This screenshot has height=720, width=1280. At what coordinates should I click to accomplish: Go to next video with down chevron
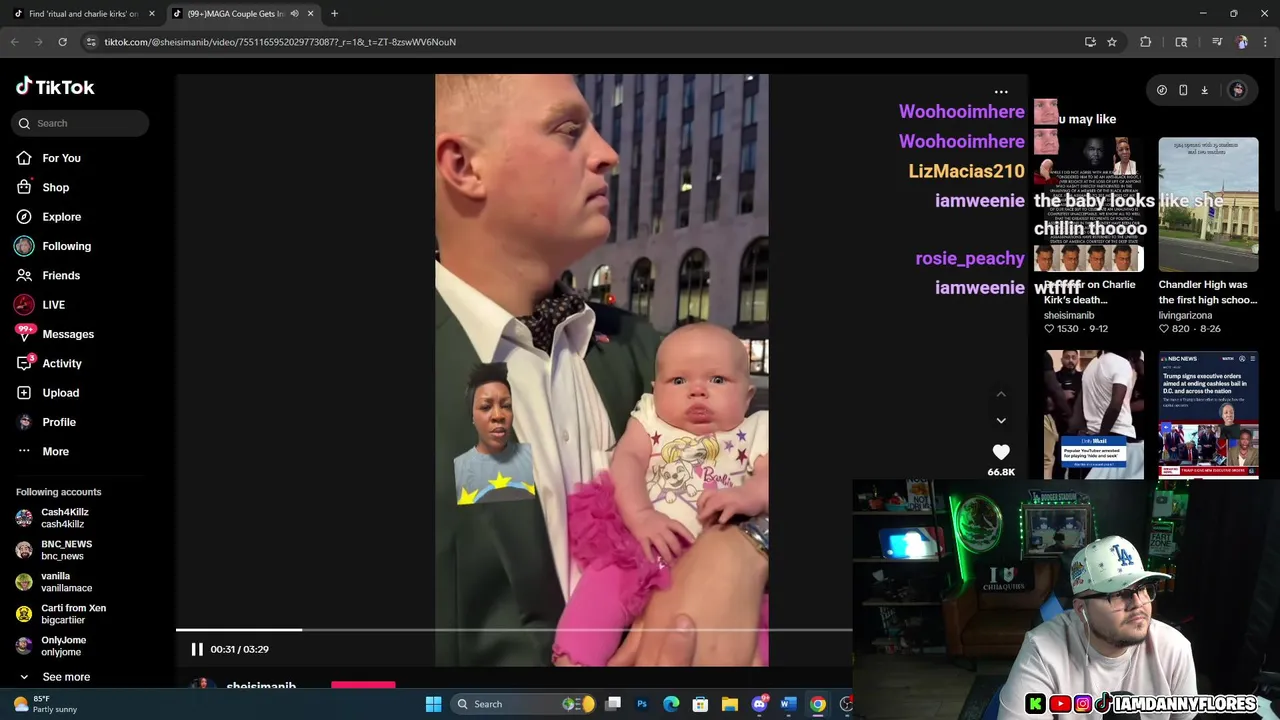pyautogui.click(x=1001, y=420)
